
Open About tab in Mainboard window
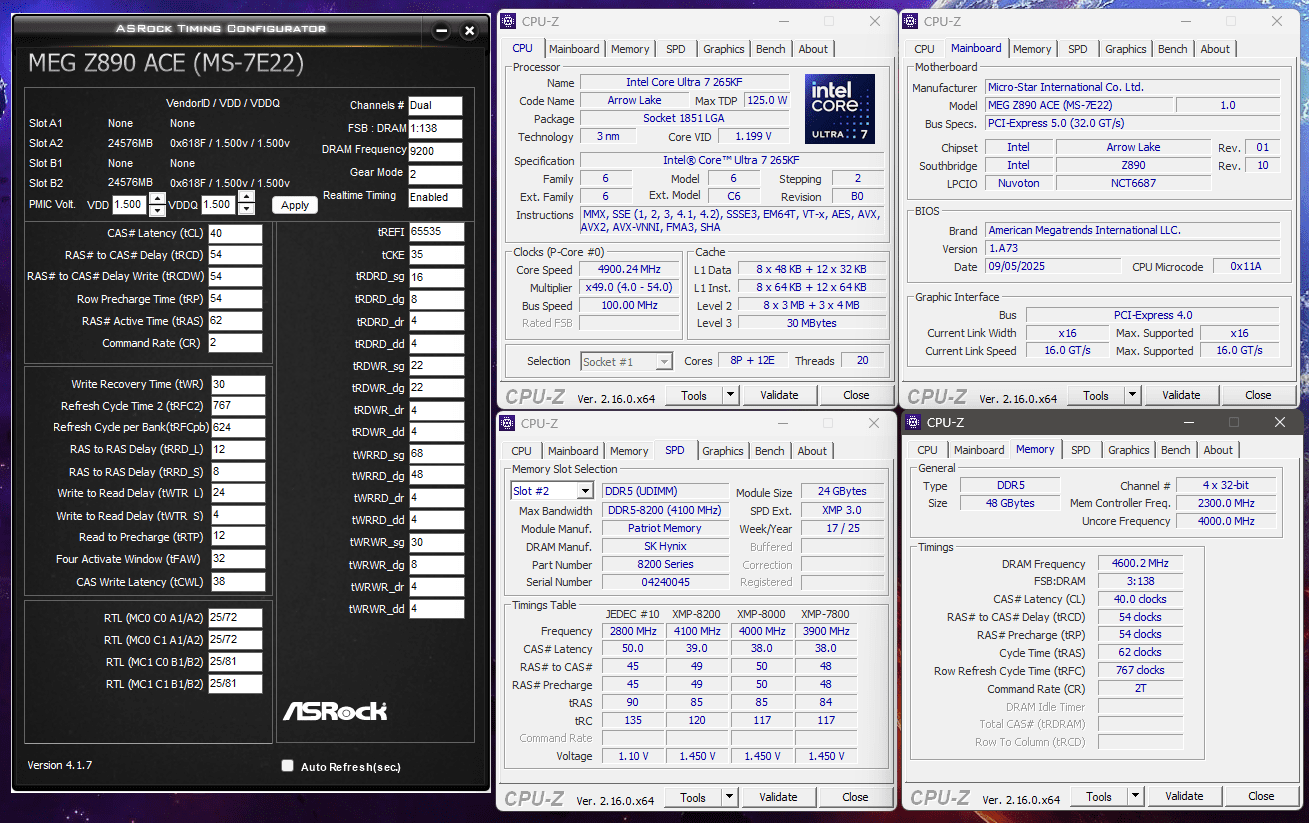point(1215,49)
